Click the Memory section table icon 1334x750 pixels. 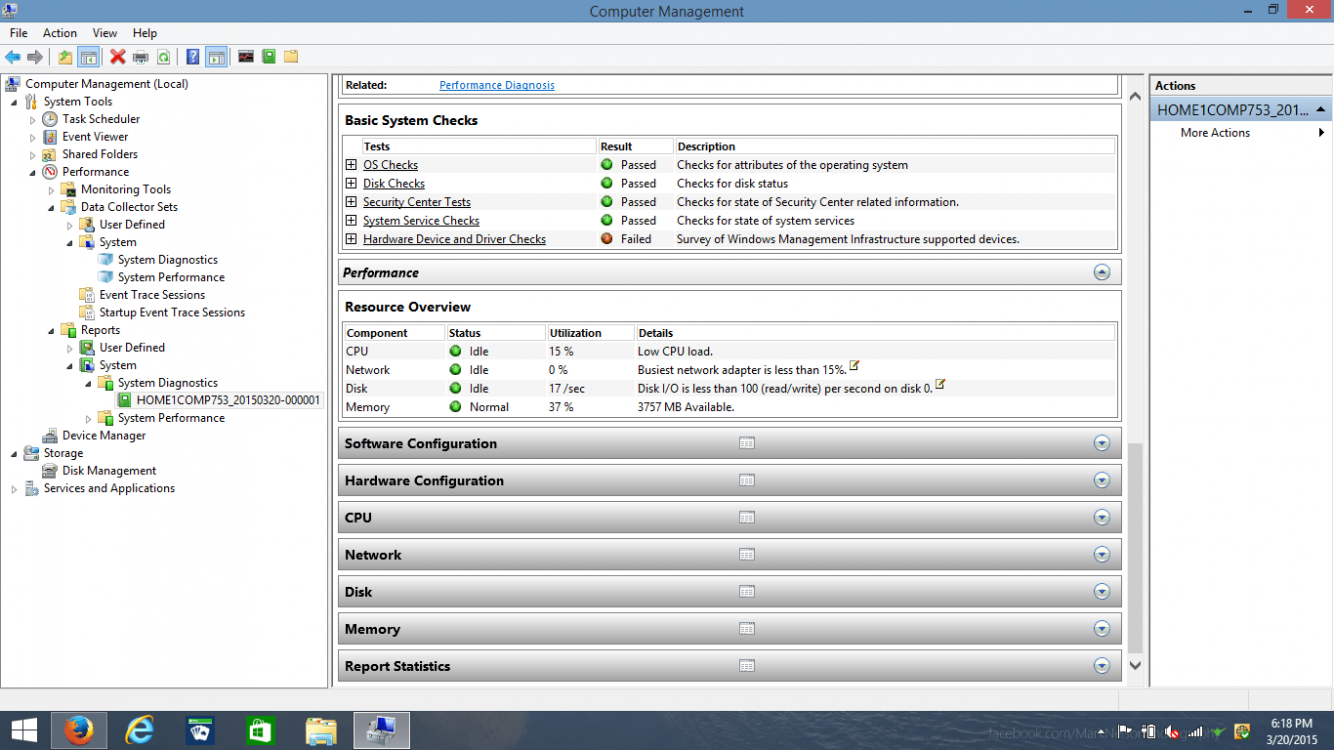point(747,628)
